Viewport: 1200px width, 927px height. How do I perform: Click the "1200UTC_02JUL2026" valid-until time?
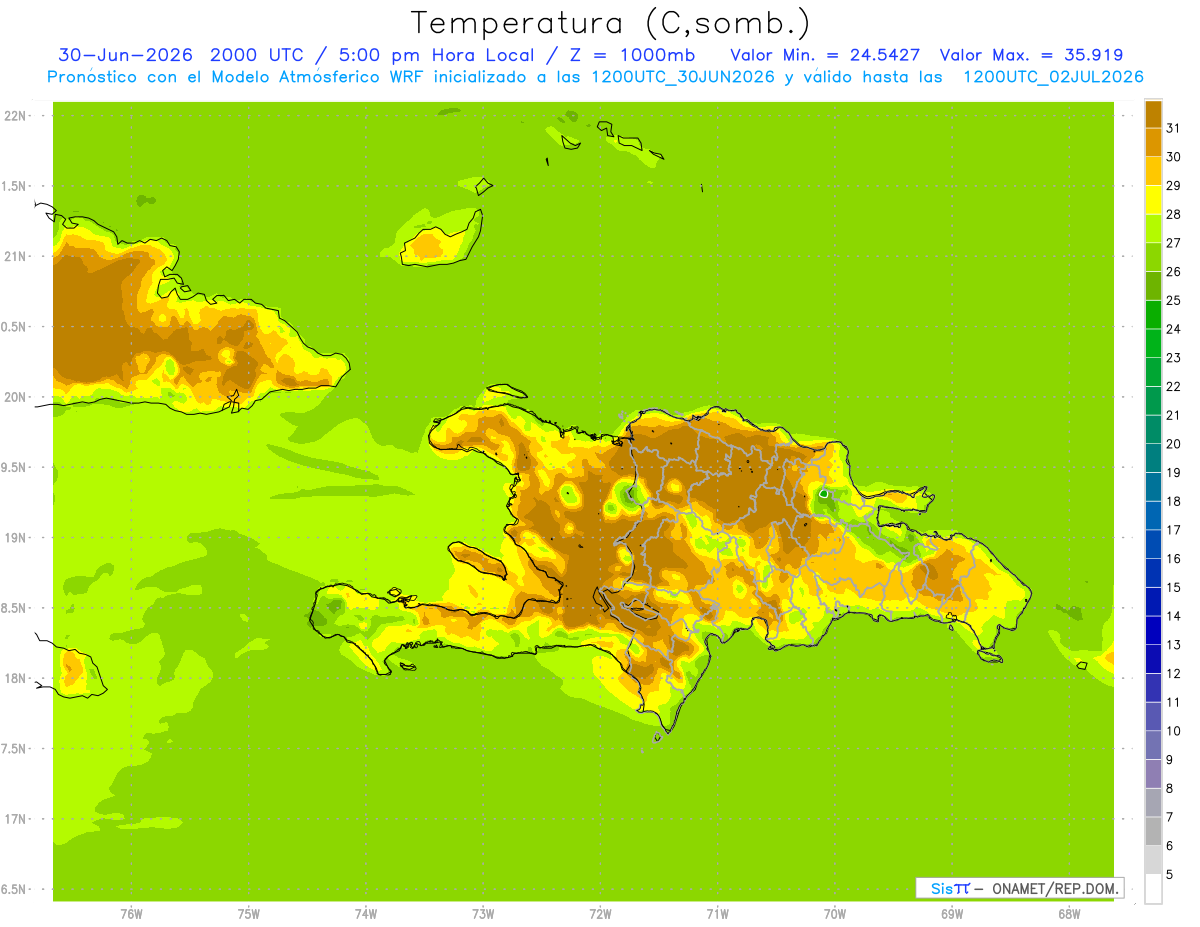click(x=1053, y=77)
